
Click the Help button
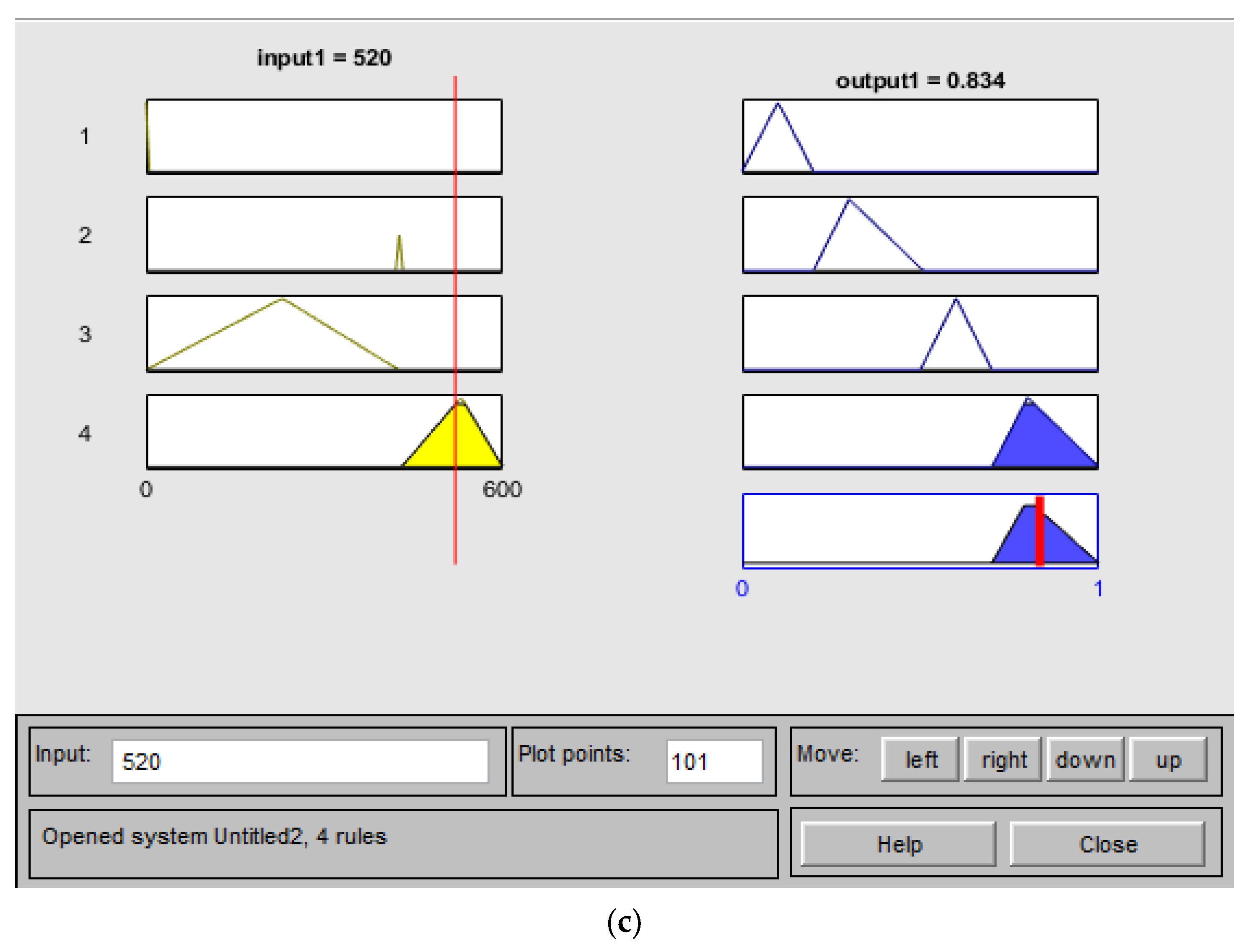click(897, 844)
